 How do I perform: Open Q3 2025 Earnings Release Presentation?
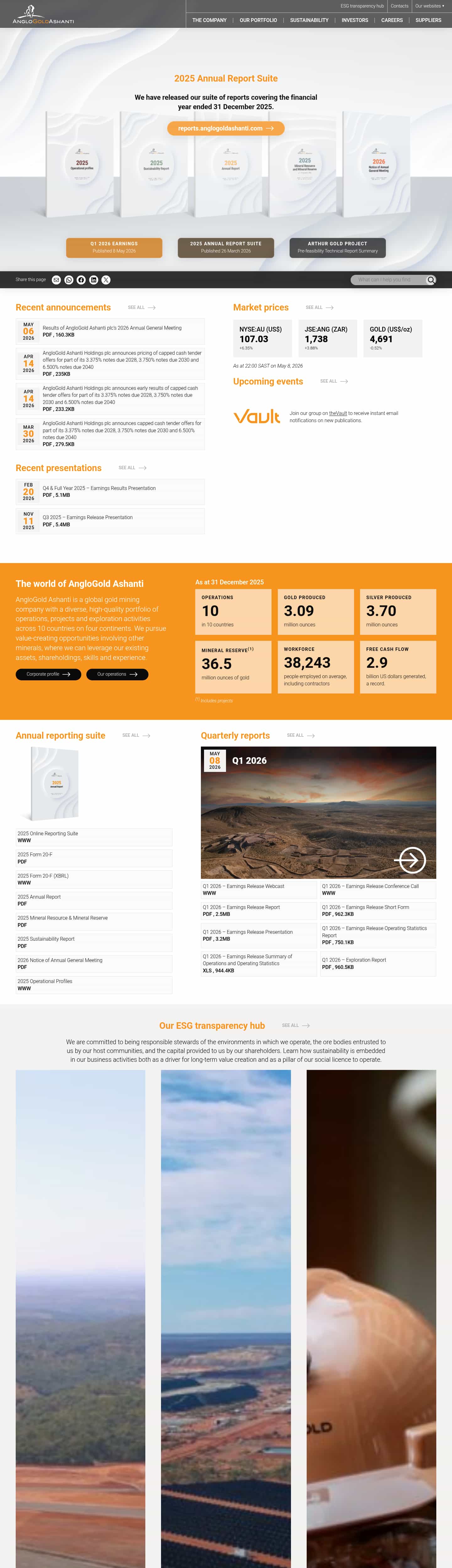click(110, 521)
